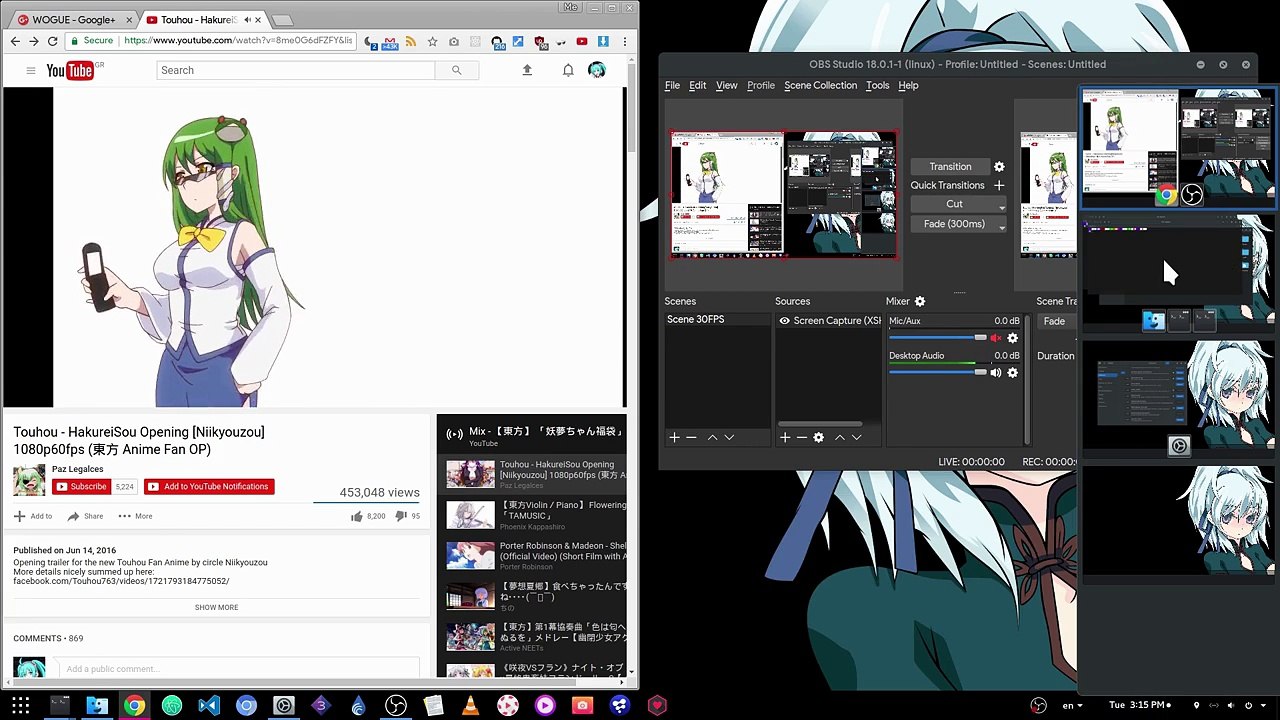Viewport: 1280px width, 720px height.
Task: Open the OBS Scene Collection menu
Action: (x=820, y=86)
